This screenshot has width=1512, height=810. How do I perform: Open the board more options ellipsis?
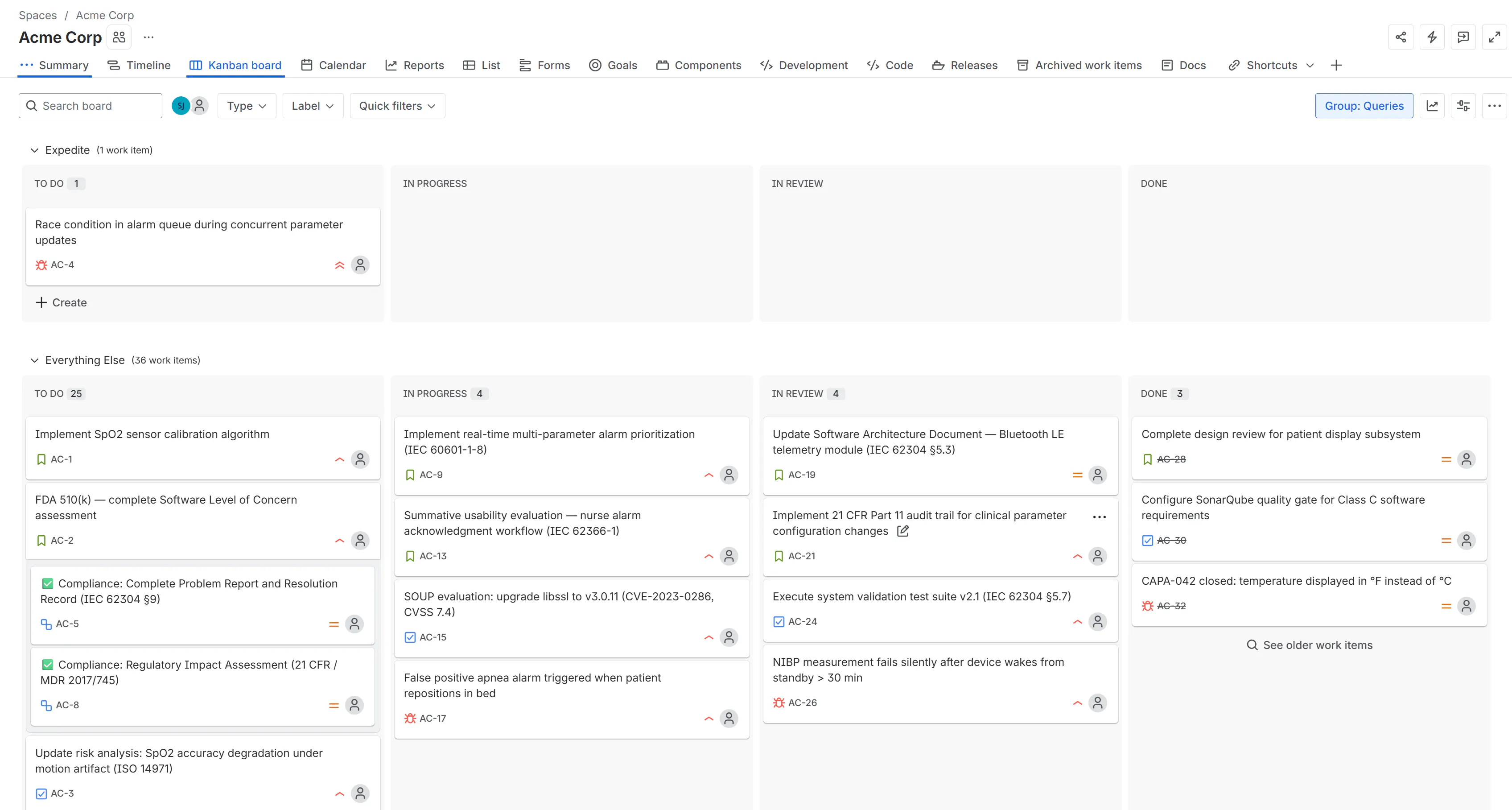1495,106
